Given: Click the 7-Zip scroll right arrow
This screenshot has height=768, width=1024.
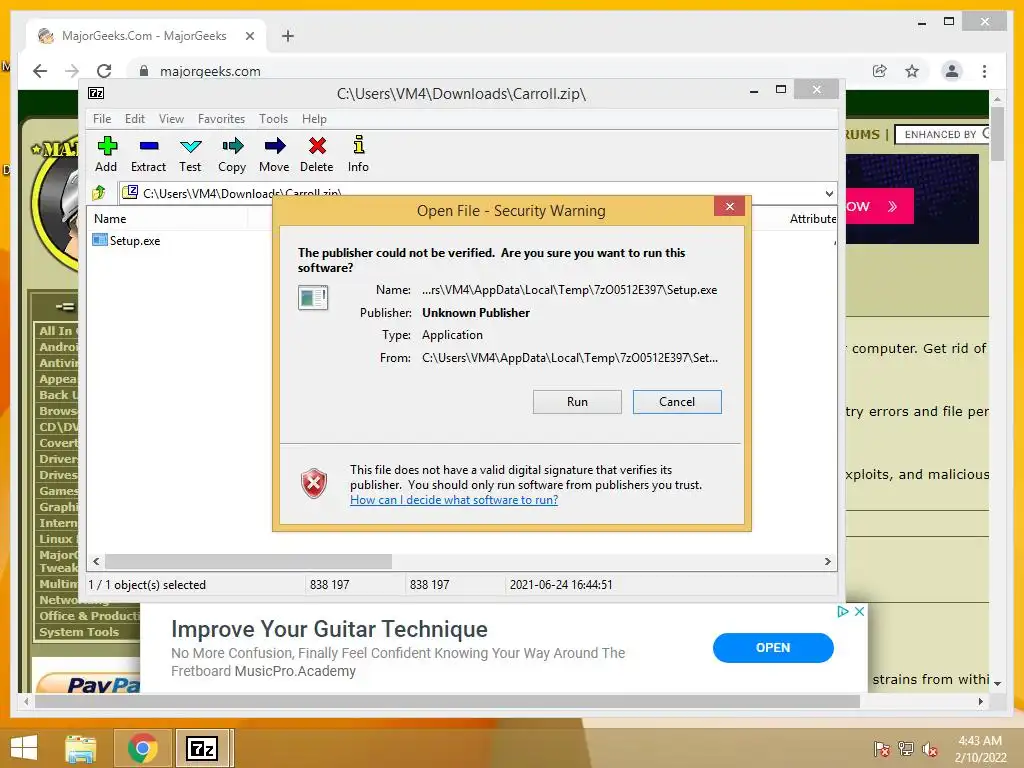Looking at the screenshot, I should pyautogui.click(x=827, y=561).
